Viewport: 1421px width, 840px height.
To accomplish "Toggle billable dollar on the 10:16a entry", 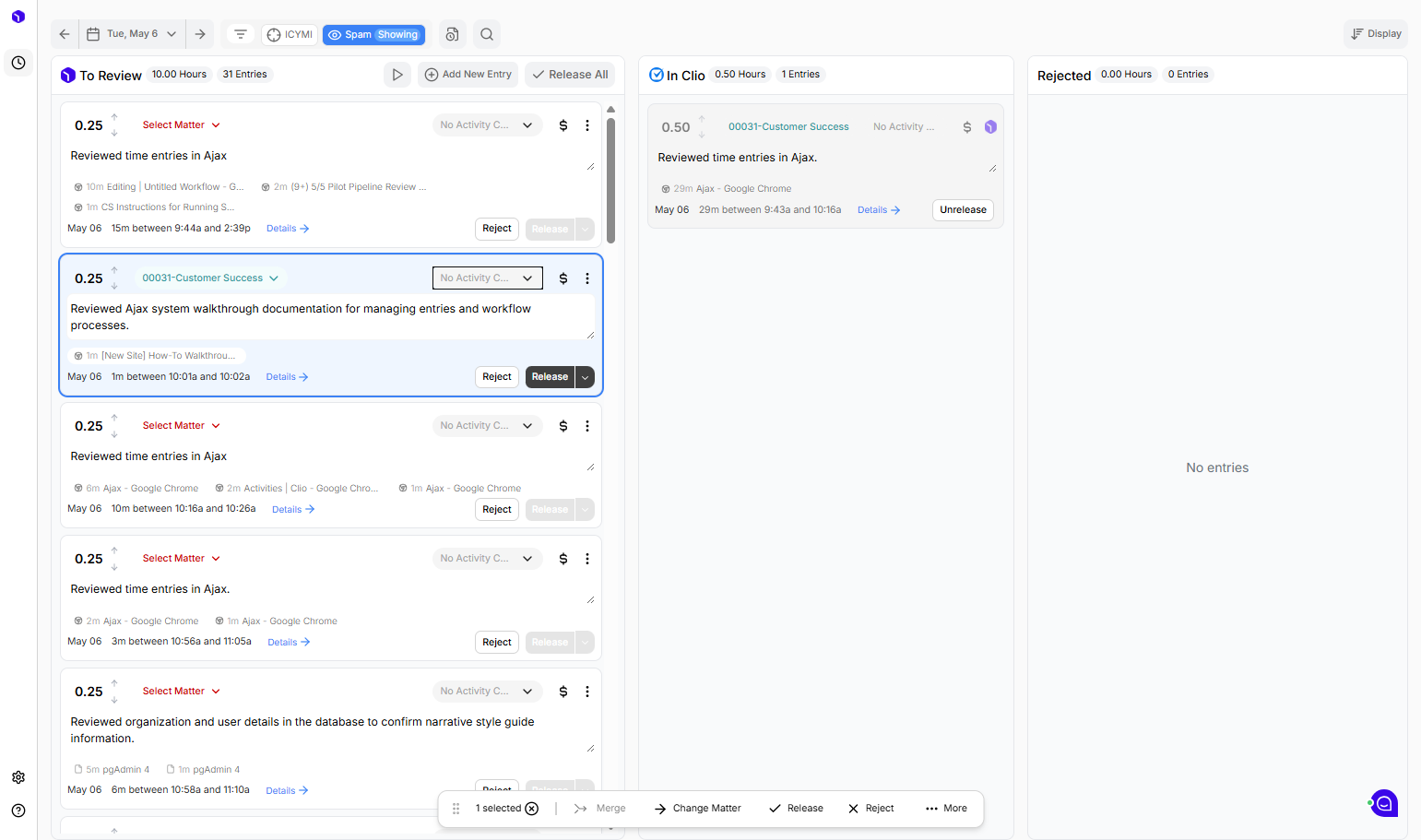I will pos(563,426).
